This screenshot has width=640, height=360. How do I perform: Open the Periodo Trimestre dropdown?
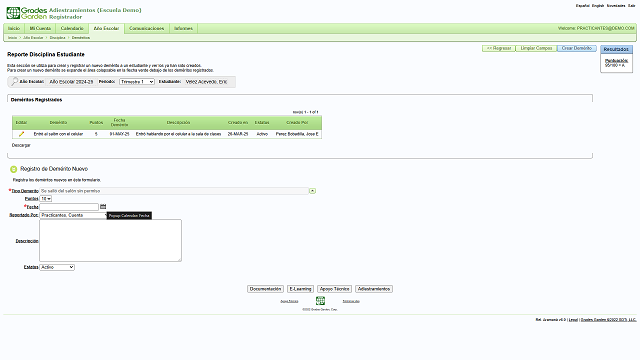(137, 82)
